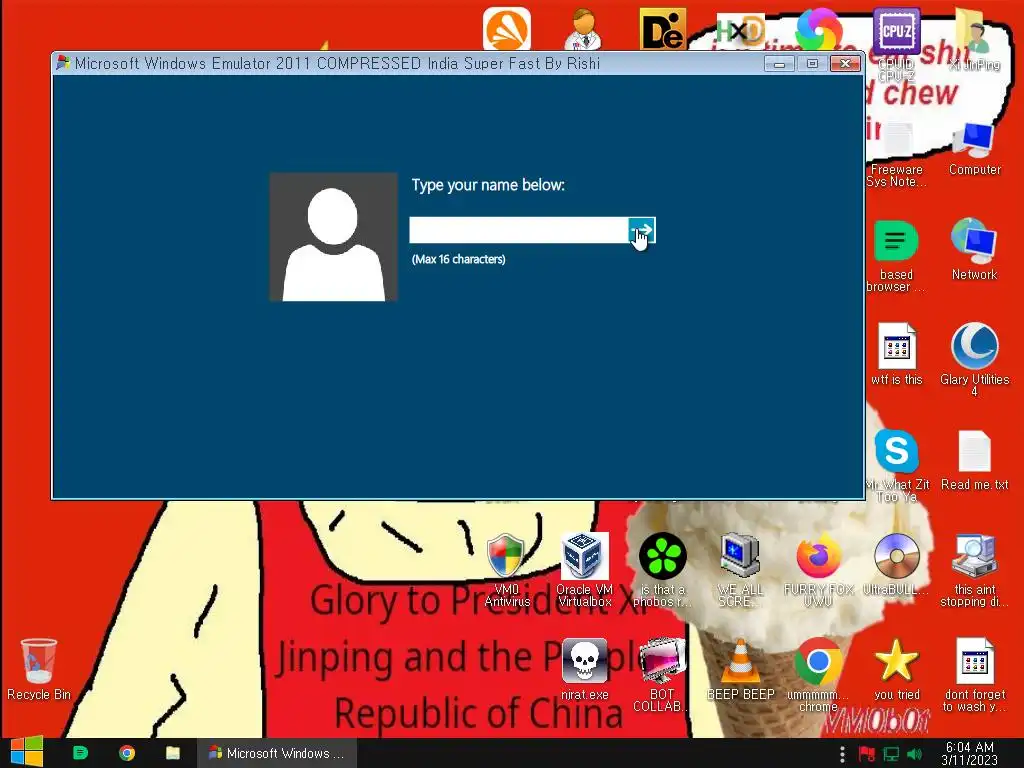Open the Network desktop icon
This screenshot has height=768, width=1024.
[x=974, y=249]
